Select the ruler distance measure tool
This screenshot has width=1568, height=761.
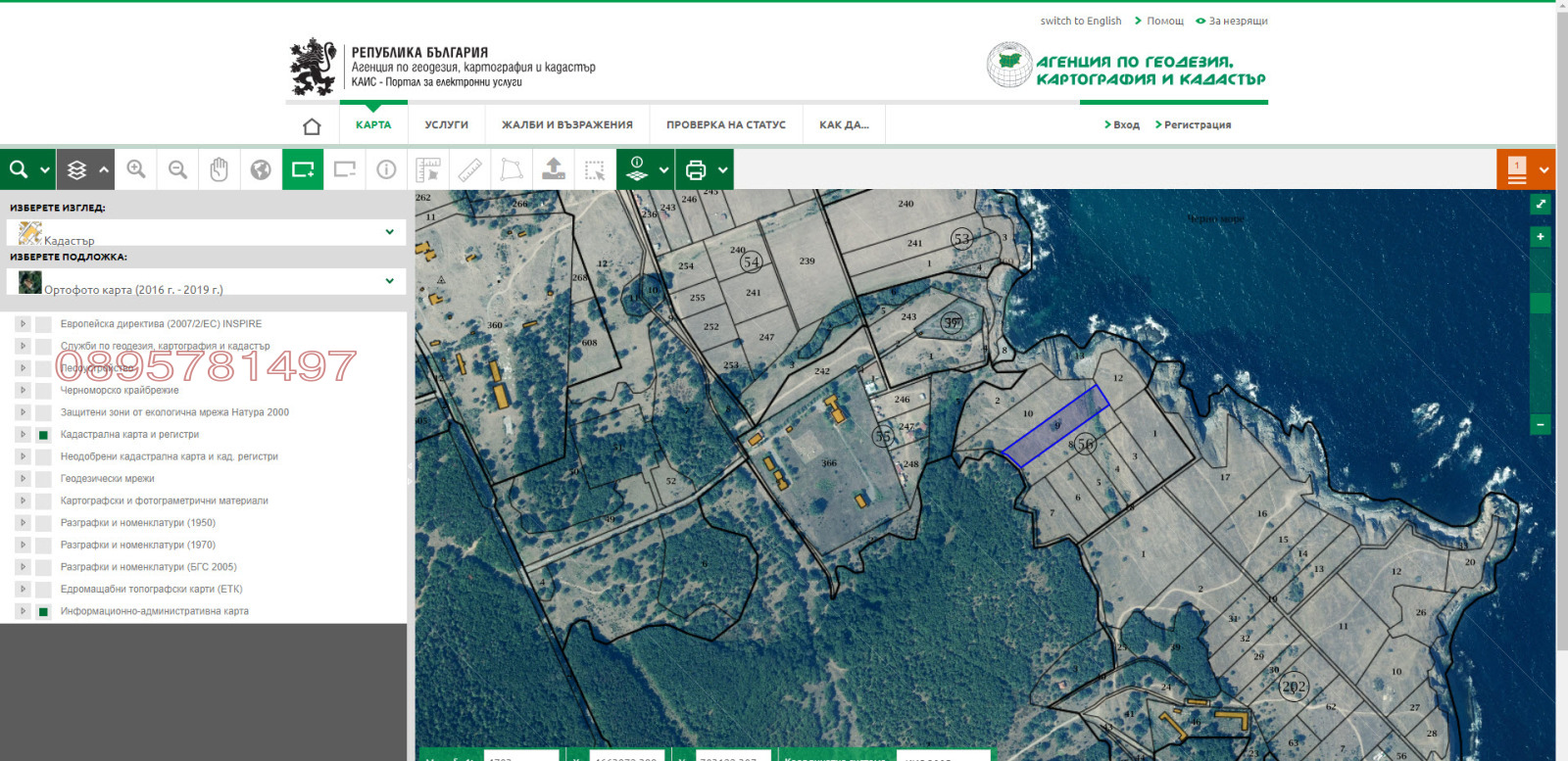(x=469, y=169)
